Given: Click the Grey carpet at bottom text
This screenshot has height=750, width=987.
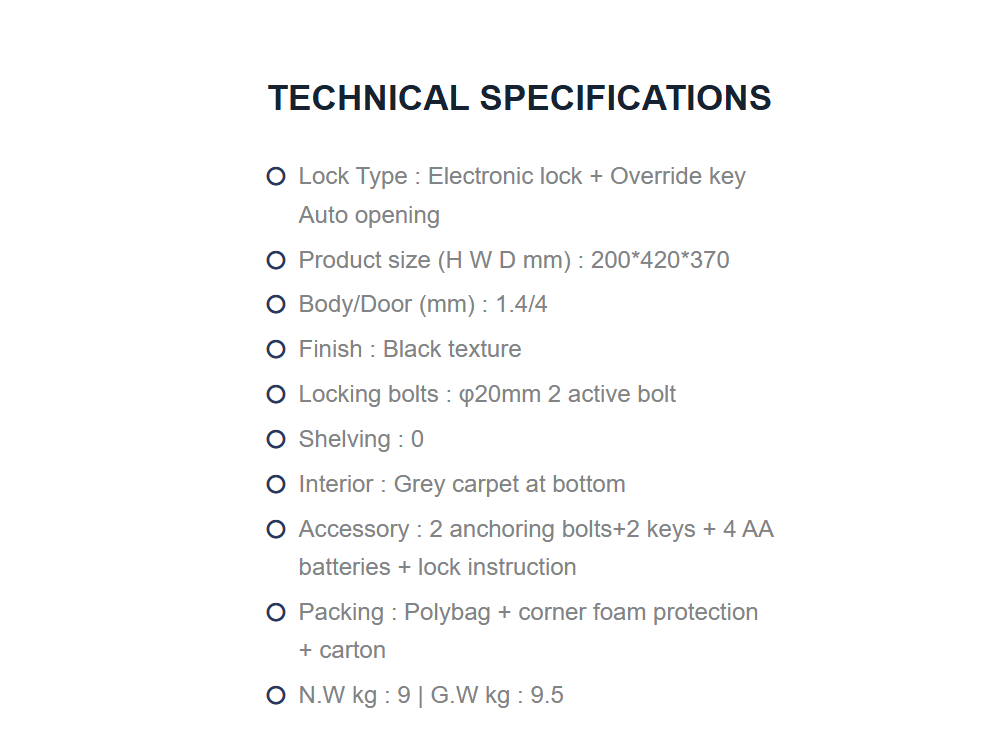Looking at the screenshot, I should (509, 485).
